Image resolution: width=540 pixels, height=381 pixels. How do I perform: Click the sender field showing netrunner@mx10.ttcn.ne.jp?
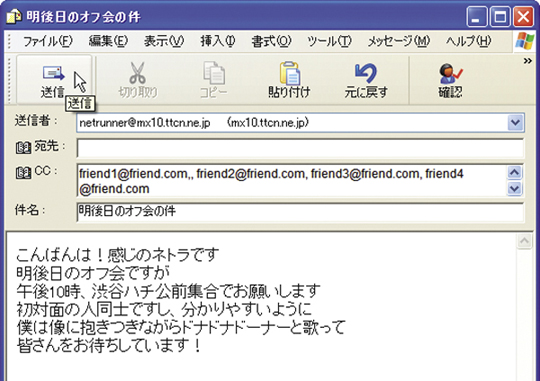[x=291, y=123]
